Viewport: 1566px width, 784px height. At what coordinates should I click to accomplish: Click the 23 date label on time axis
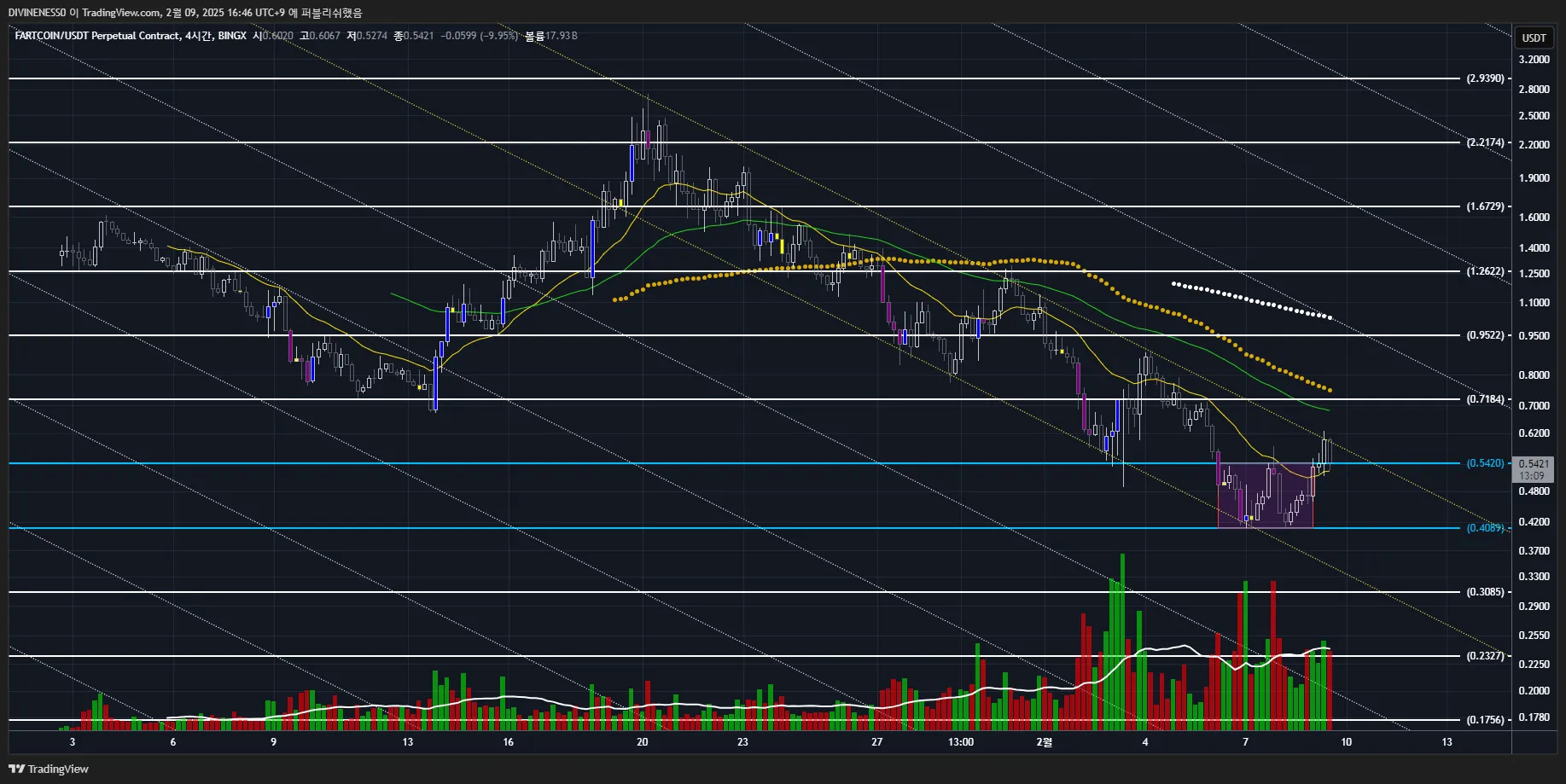(742, 742)
